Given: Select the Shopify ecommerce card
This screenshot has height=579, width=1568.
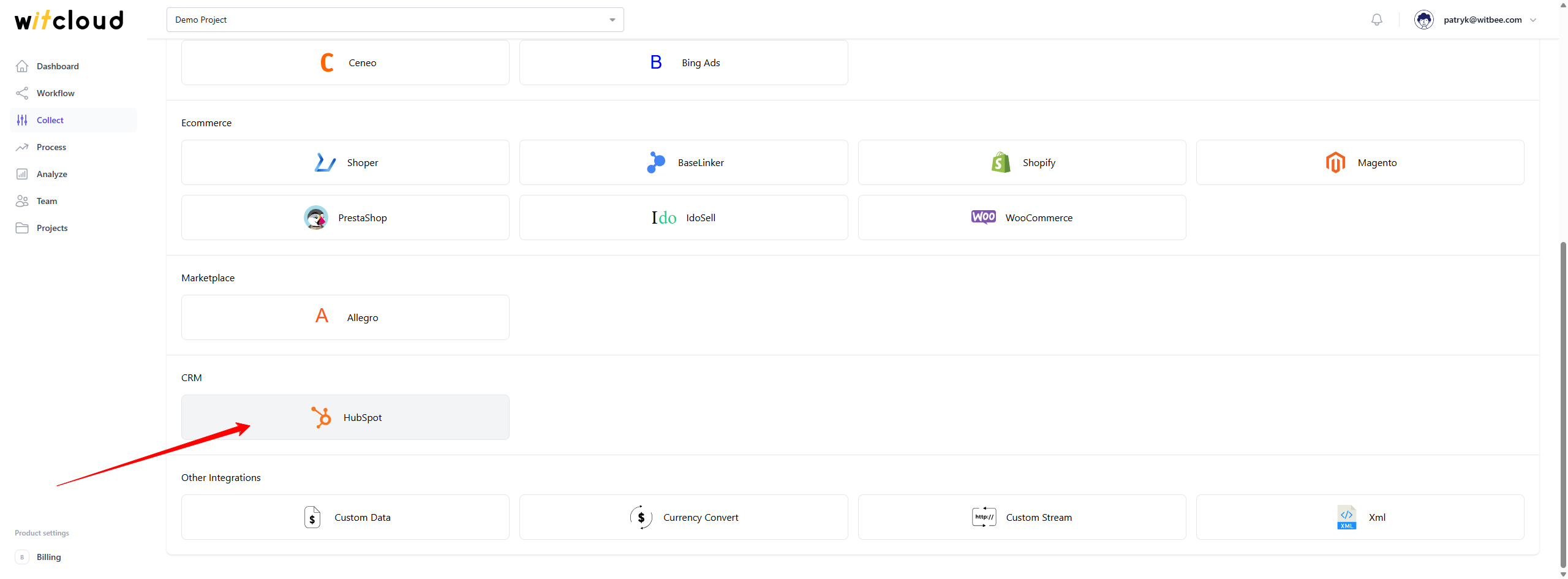Looking at the screenshot, I should point(1022,162).
